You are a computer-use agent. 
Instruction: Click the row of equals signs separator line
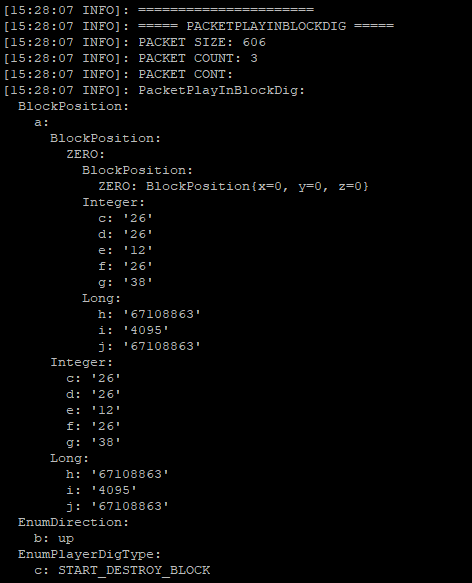point(159,10)
